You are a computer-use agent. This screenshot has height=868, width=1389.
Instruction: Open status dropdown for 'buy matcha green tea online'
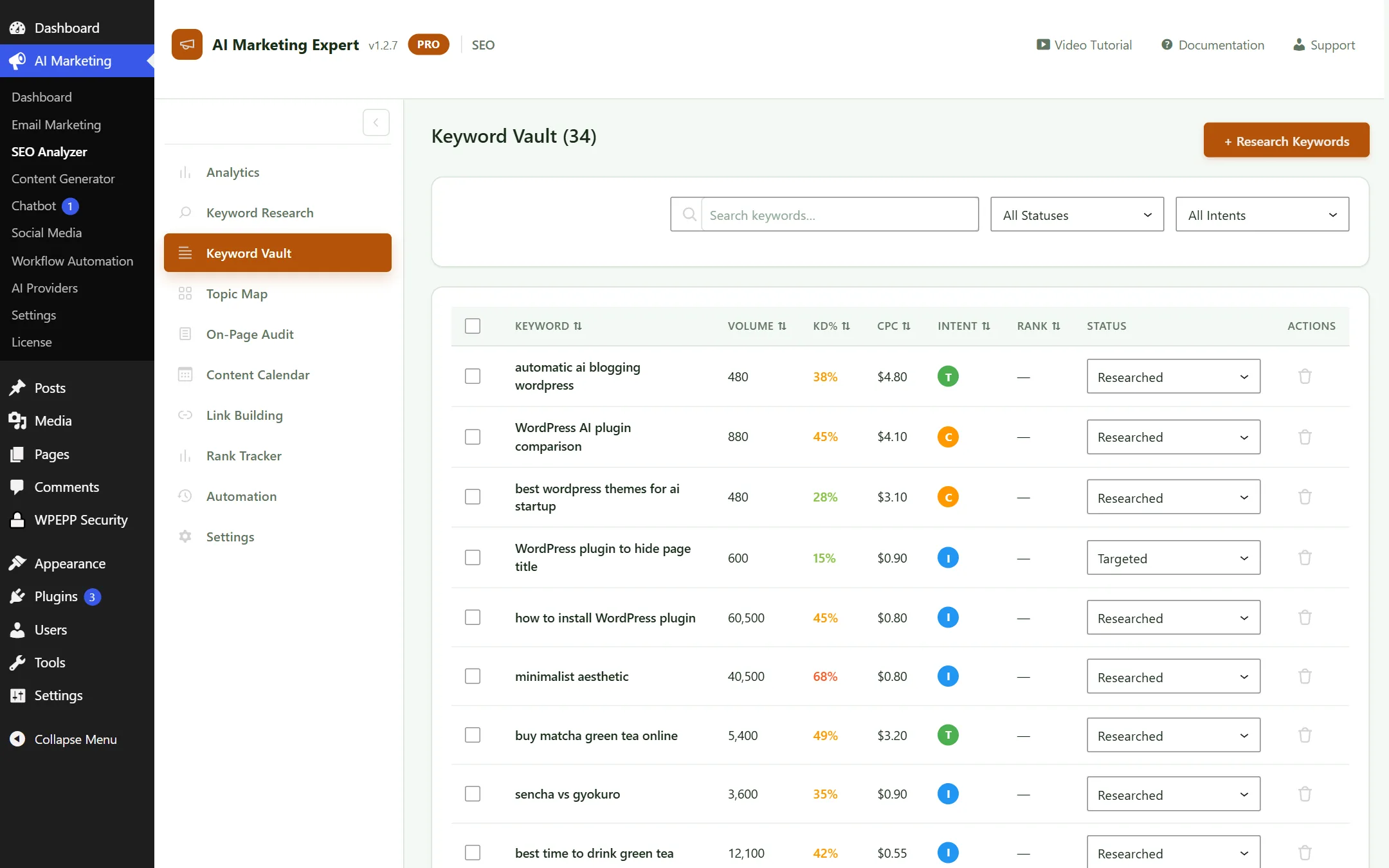pyautogui.click(x=1174, y=735)
